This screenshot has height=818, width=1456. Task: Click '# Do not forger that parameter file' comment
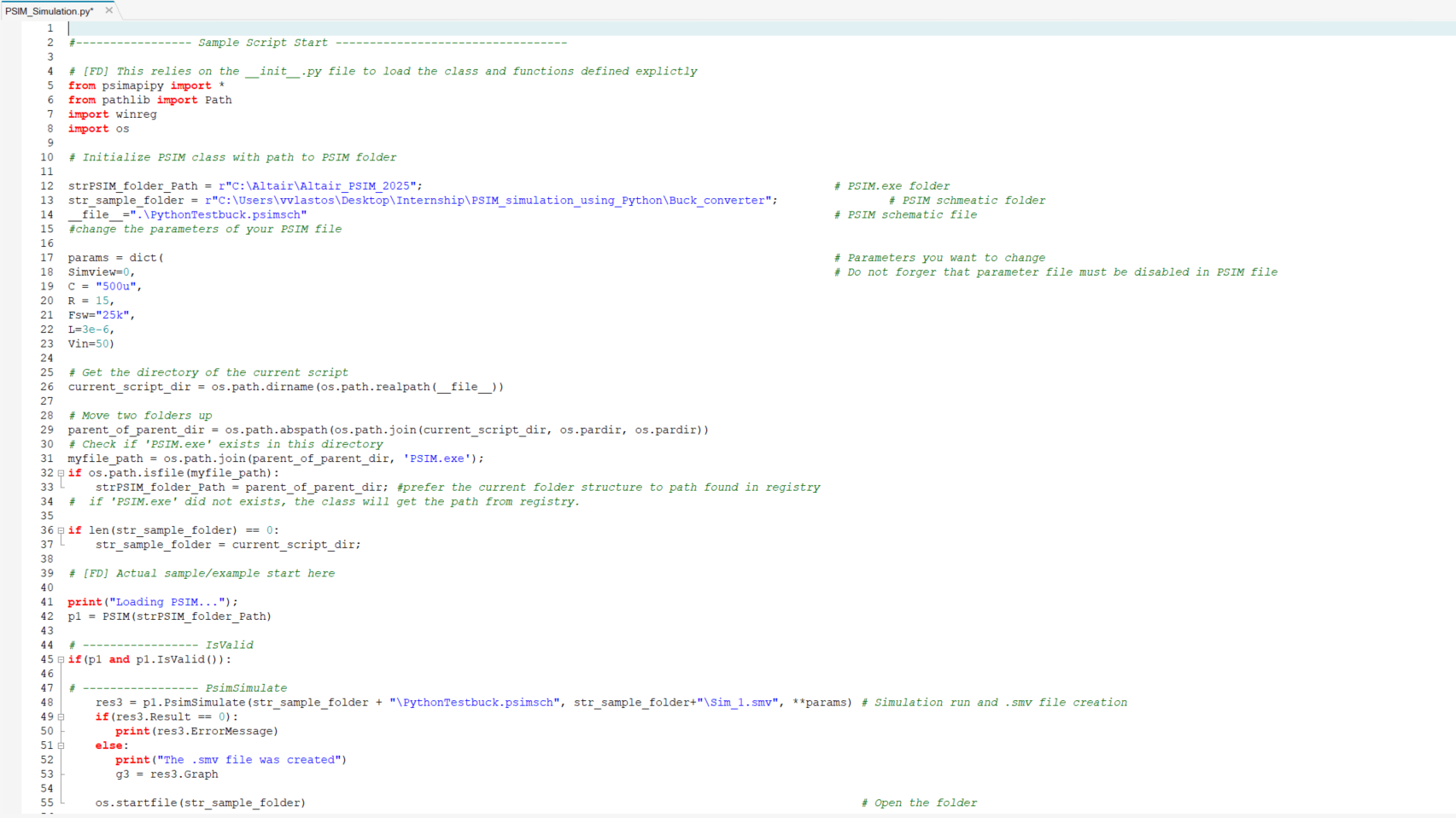click(1055, 272)
